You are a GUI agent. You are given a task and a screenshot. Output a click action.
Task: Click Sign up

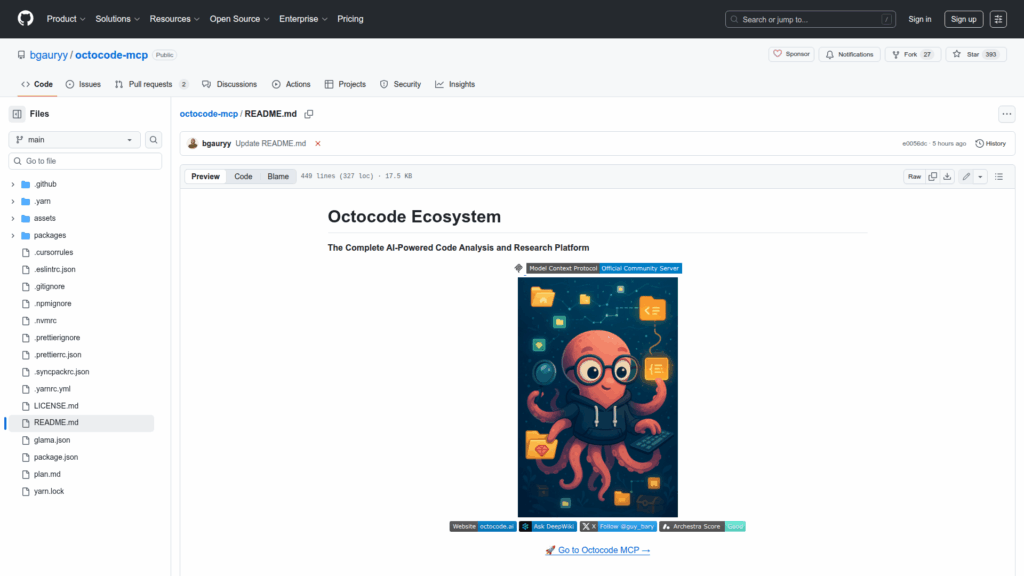point(963,19)
